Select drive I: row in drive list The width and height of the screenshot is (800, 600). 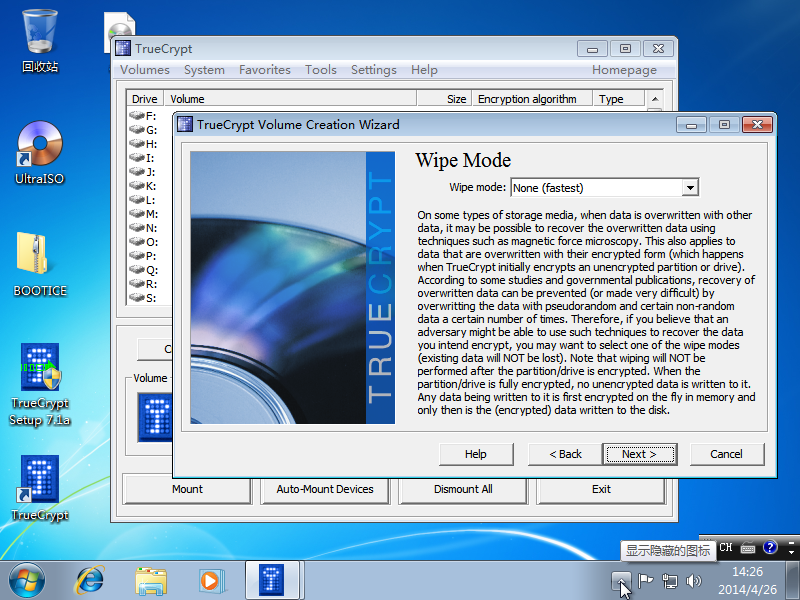(x=143, y=158)
